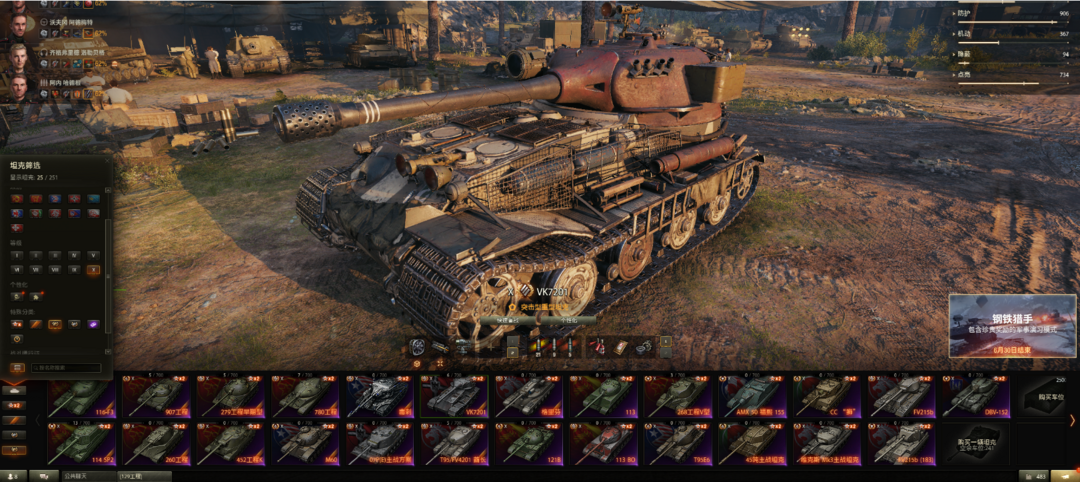1080x482 pixels.
Task: Click the filter panel scroll down arrow
Action: pos(107,351)
